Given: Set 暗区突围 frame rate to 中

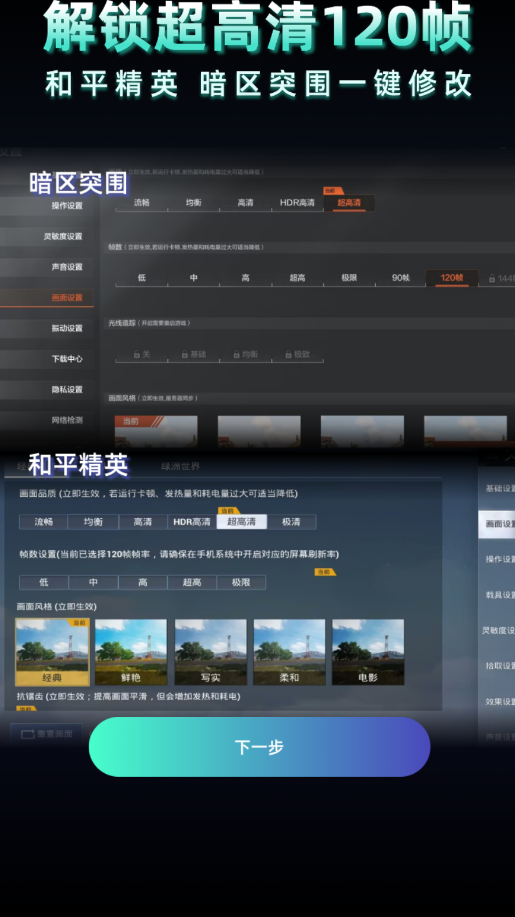Looking at the screenshot, I should click(193, 278).
